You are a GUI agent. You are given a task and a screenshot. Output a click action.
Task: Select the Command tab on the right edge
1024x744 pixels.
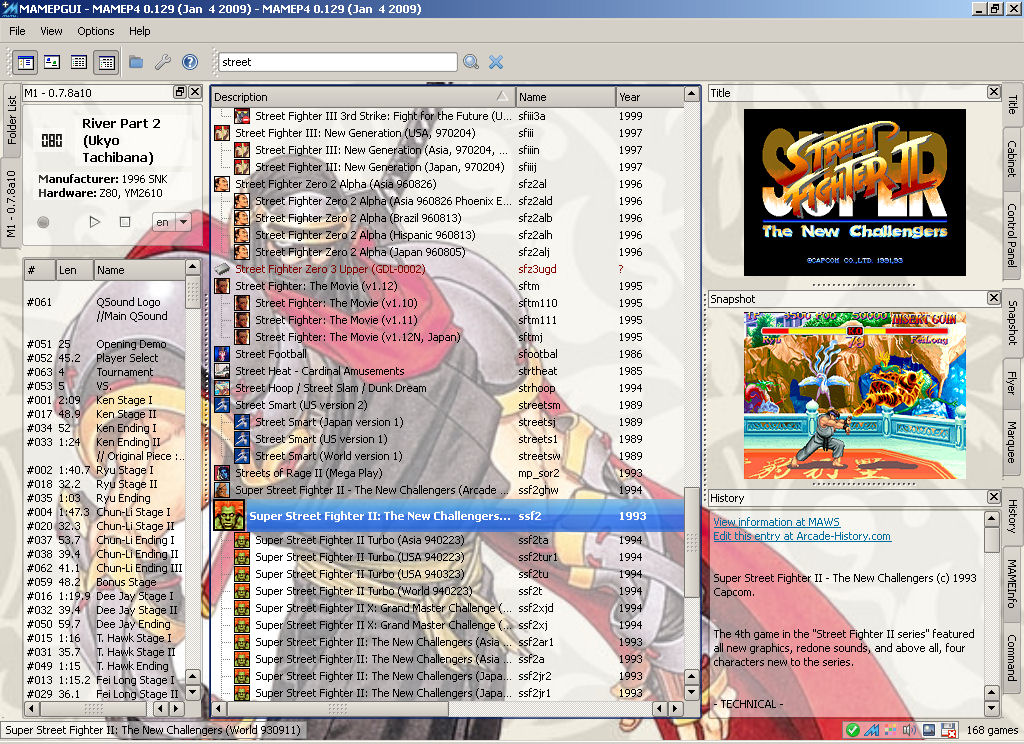[1012, 658]
